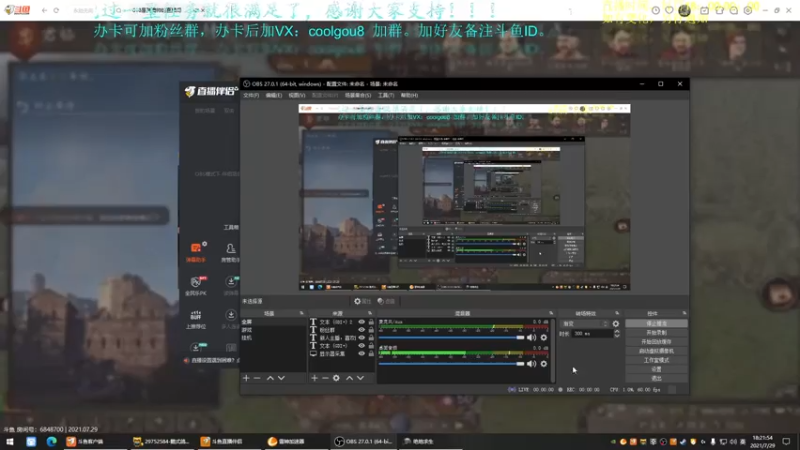Undock the 场景 panel via header icon
The width and height of the screenshot is (800, 450).
click(x=301, y=313)
